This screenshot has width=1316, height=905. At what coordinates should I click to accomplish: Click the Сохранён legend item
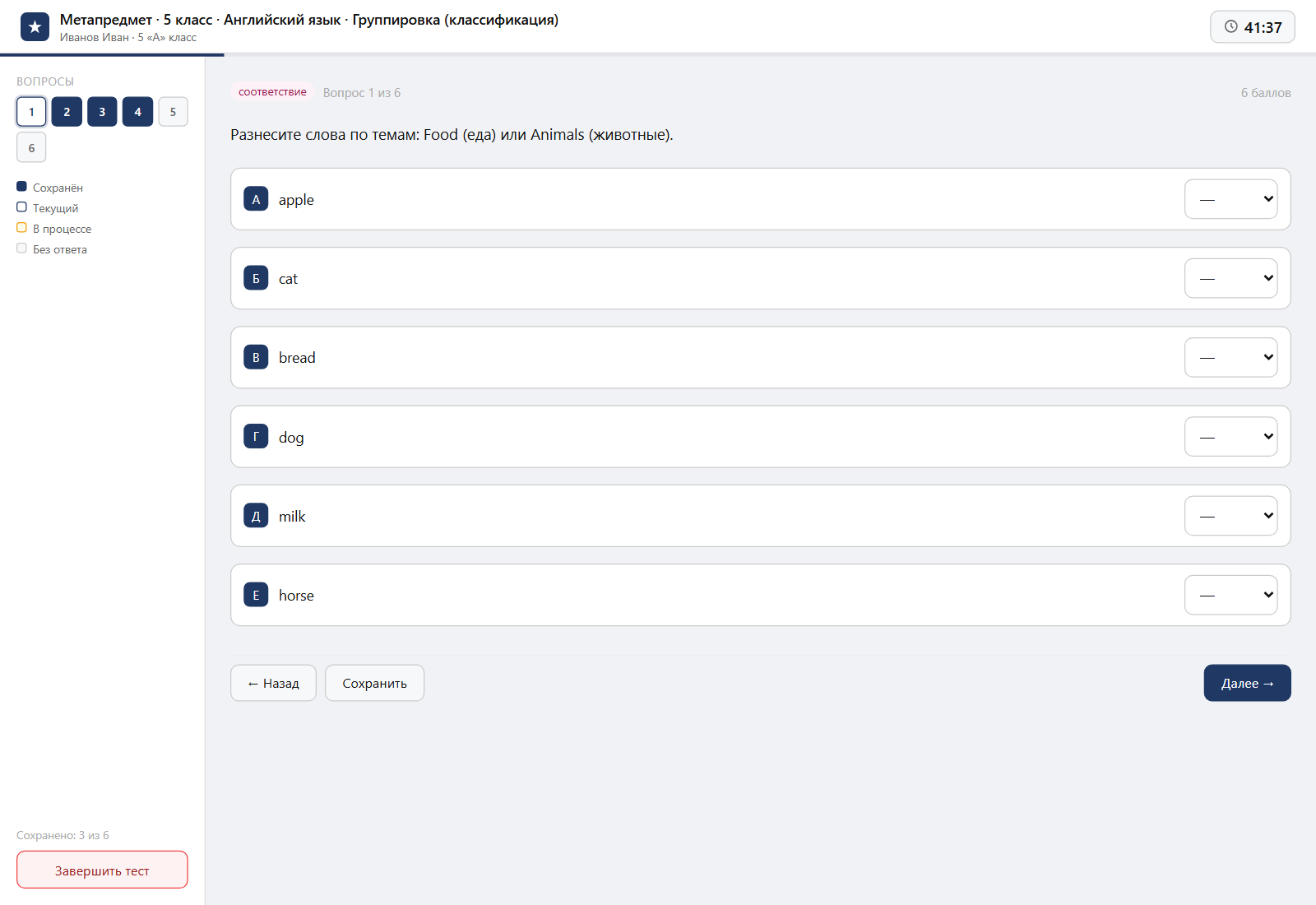click(x=49, y=188)
